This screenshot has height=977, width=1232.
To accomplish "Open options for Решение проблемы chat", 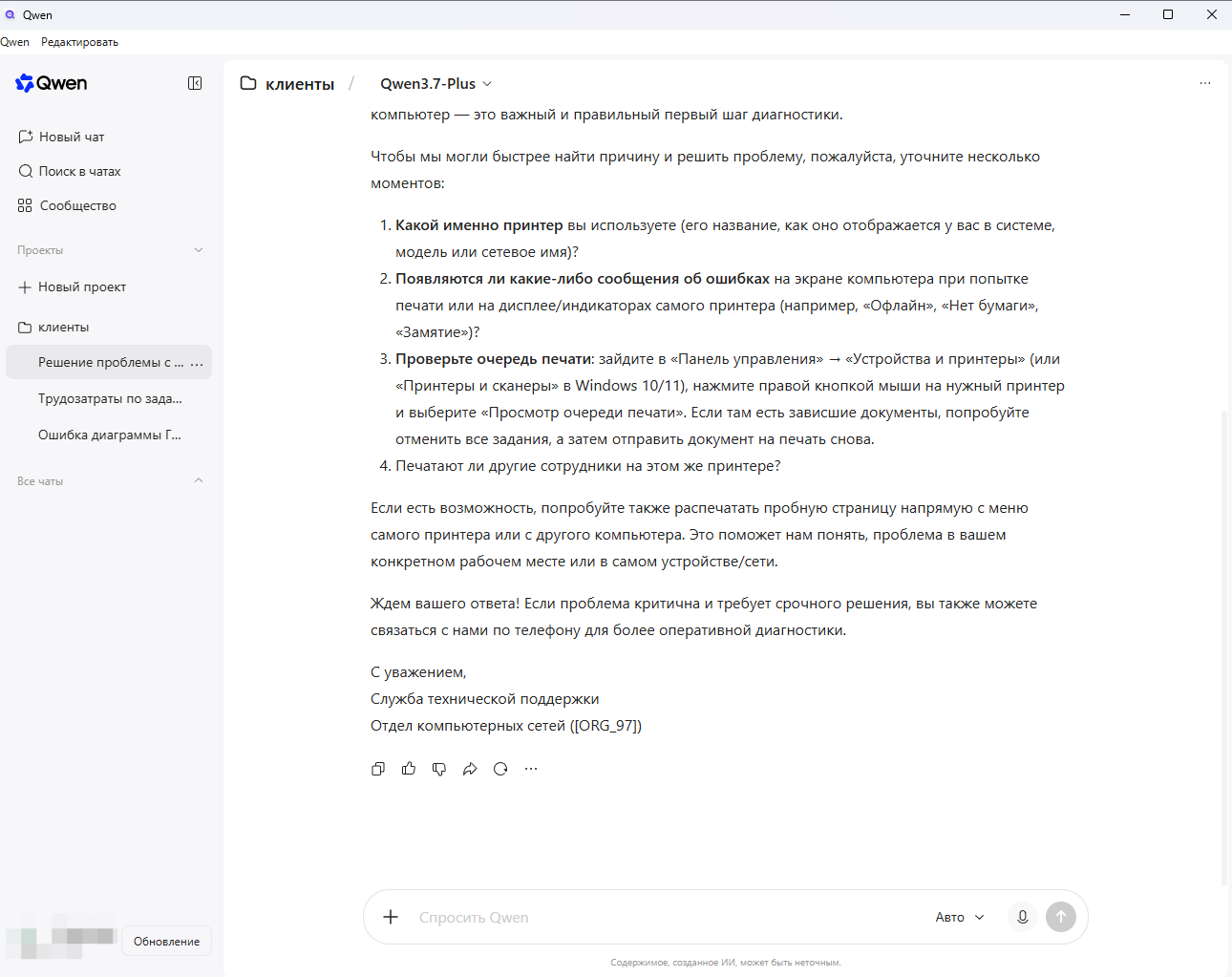I will [197, 363].
